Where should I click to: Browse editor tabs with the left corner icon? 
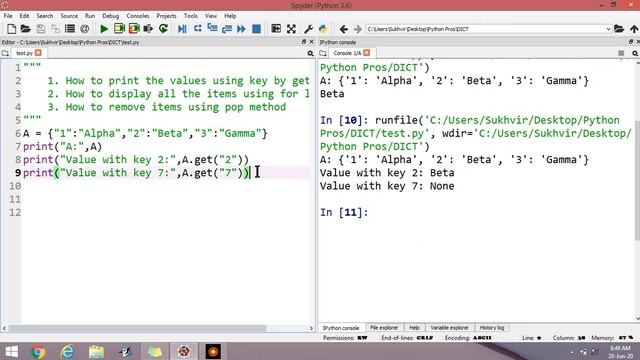pyautogui.click(x=5, y=53)
